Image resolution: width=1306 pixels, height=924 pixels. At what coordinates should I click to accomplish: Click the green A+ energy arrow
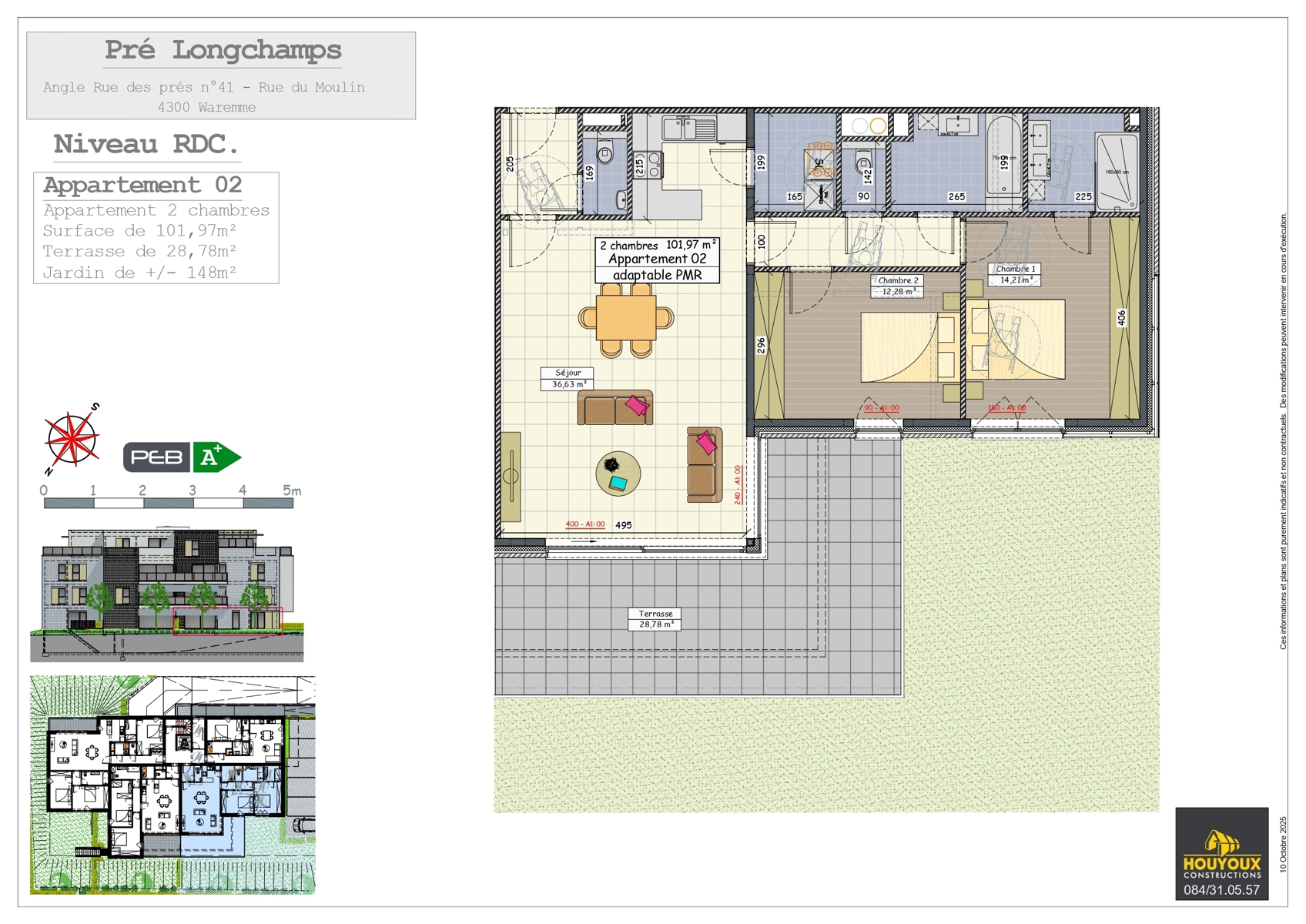215,457
